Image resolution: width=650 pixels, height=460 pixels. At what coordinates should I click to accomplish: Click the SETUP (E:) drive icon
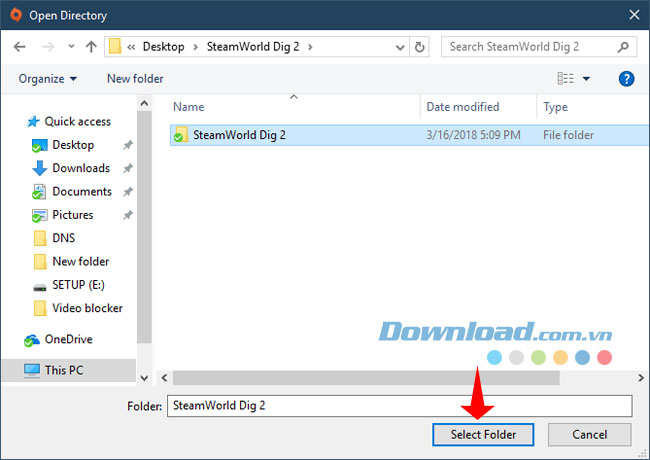(40, 287)
